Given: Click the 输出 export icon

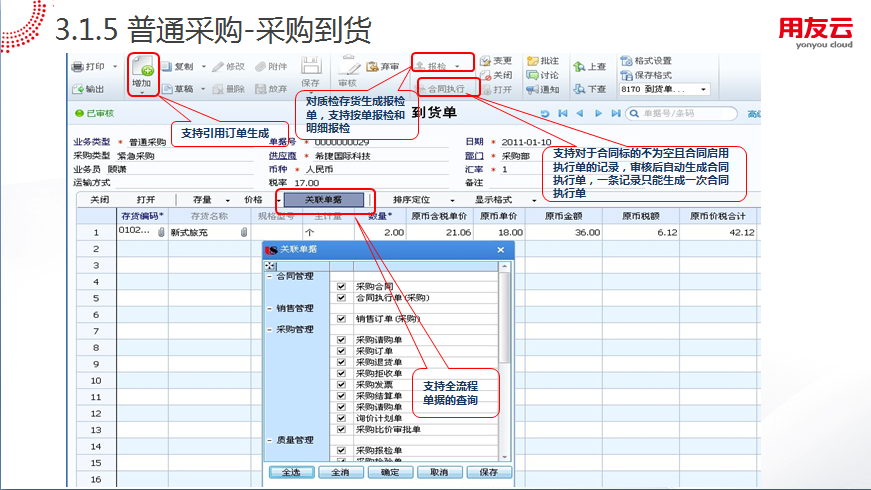Looking at the screenshot, I should [x=78, y=89].
